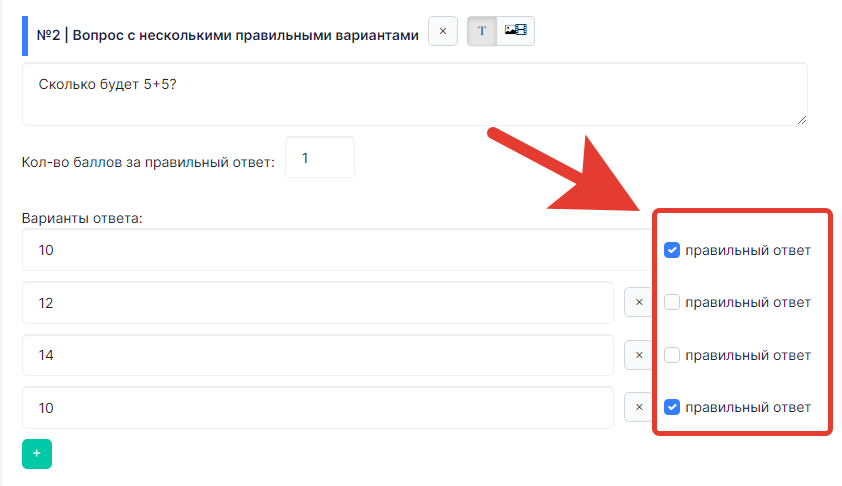Click the label 'Кол-во баллов за правильный ответ:'

(148, 162)
